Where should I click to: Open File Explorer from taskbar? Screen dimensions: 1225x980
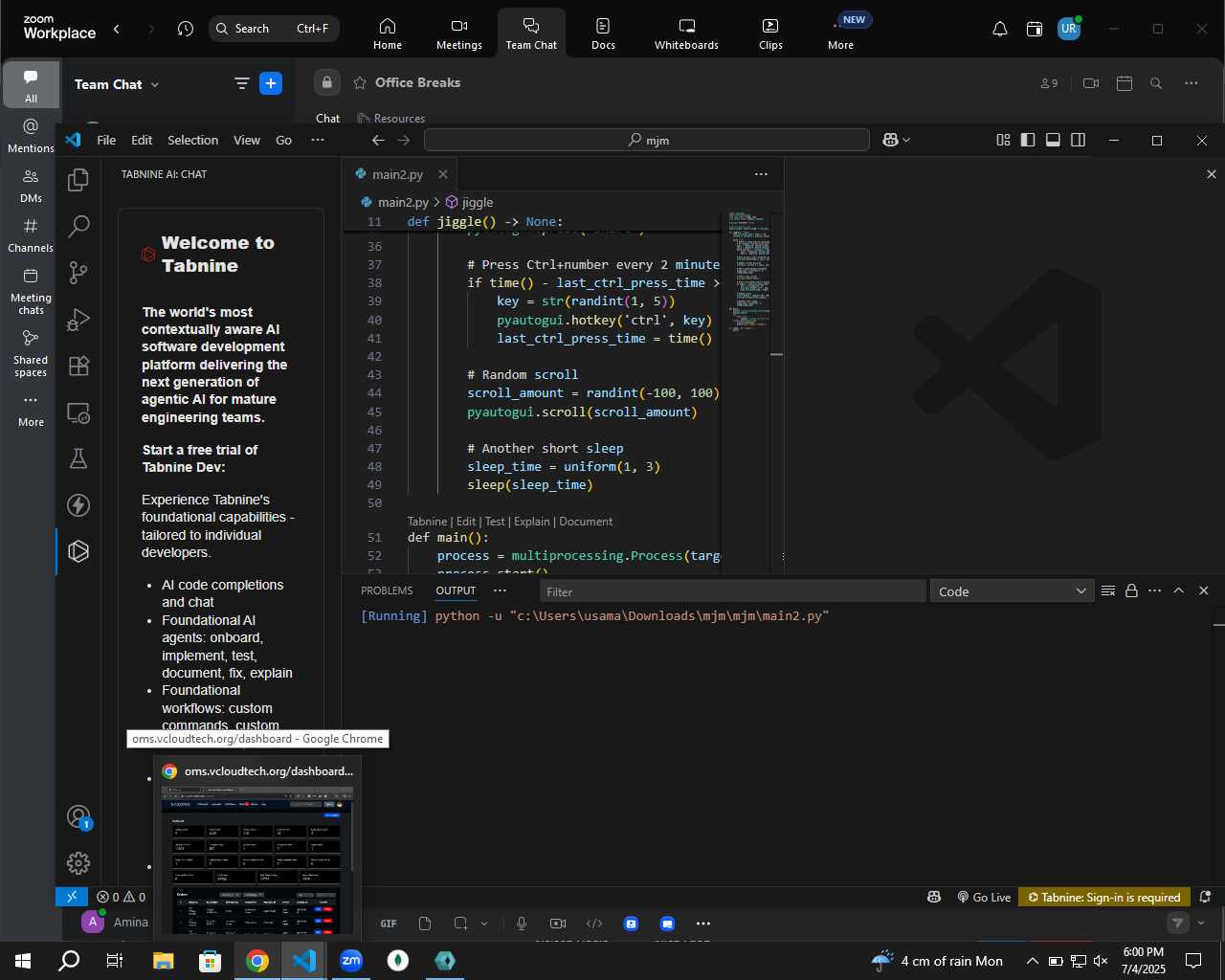point(164,960)
